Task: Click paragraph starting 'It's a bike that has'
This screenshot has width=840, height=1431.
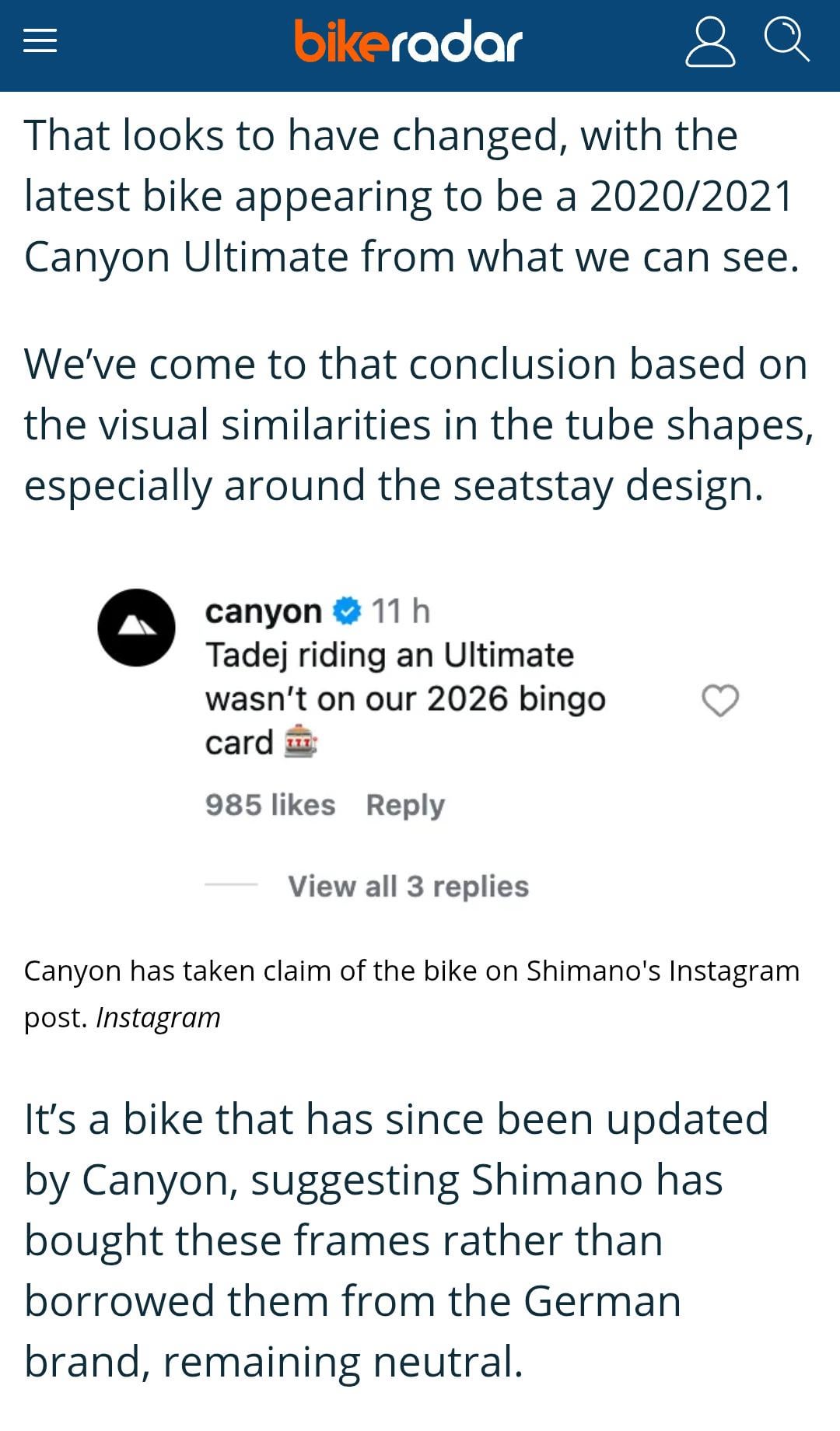Action: pos(397,1240)
